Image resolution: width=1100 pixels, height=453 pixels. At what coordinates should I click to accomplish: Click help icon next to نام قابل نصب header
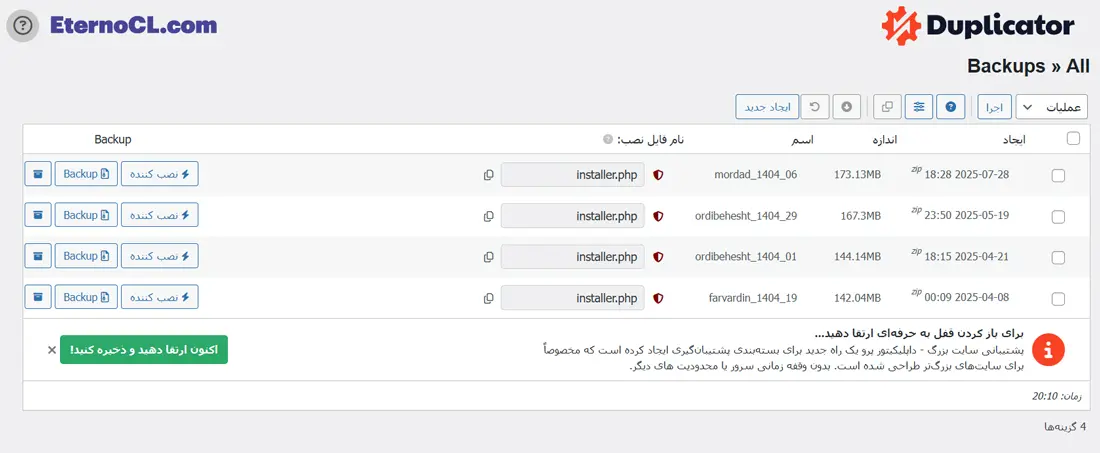point(608,140)
